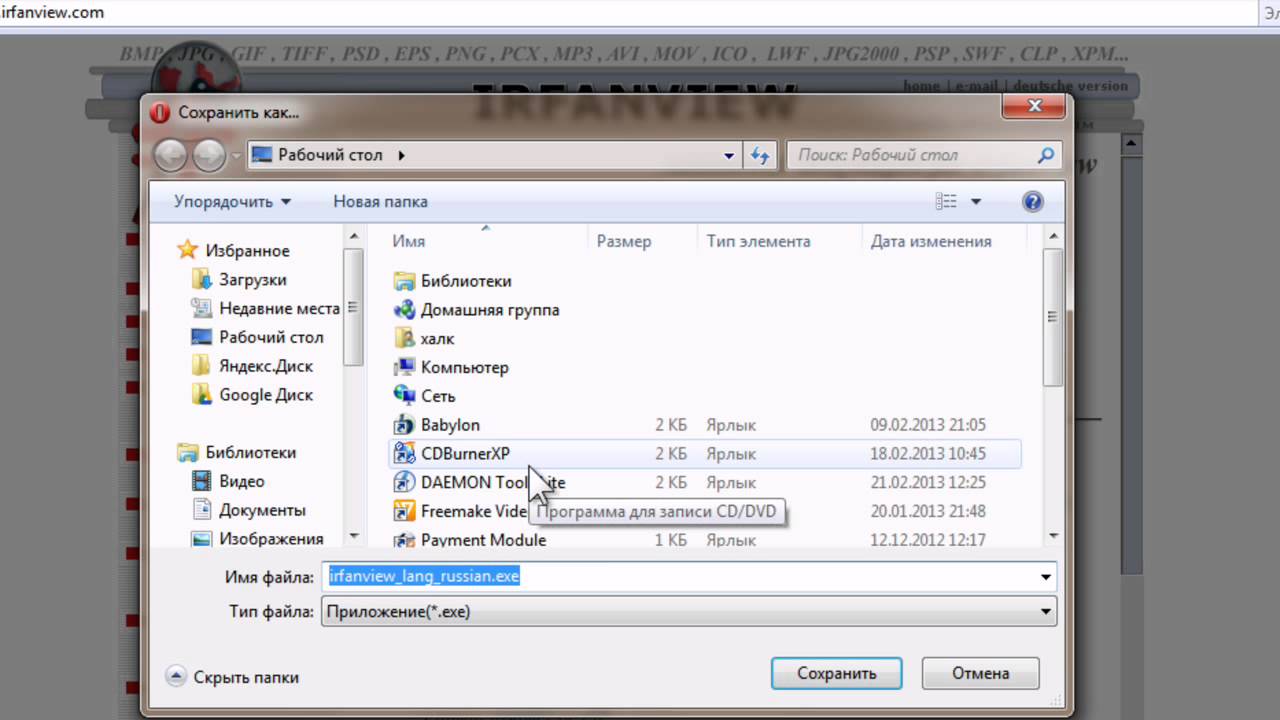This screenshot has width=1280, height=720.
Task: Click the Документы library icon
Action: click(201, 510)
